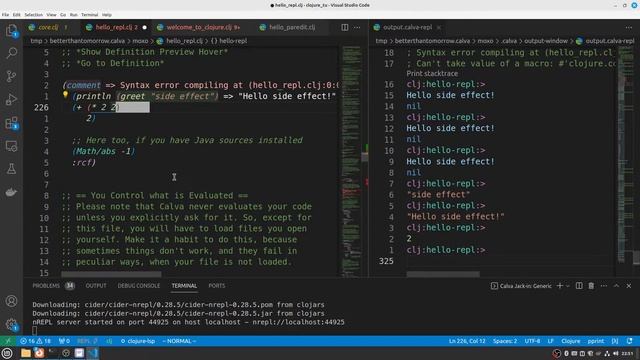This screenshot has width=640, height=360.
Task: Change indentation Spaces: 2
Action: pos(504,341)
